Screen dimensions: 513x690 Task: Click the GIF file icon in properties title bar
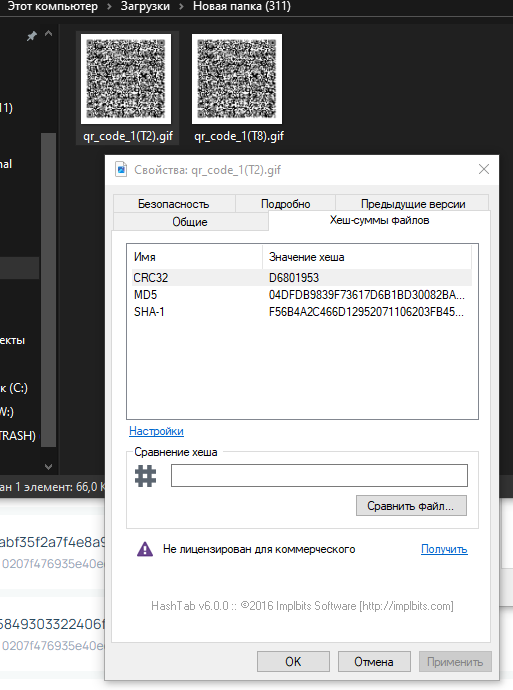121,169
